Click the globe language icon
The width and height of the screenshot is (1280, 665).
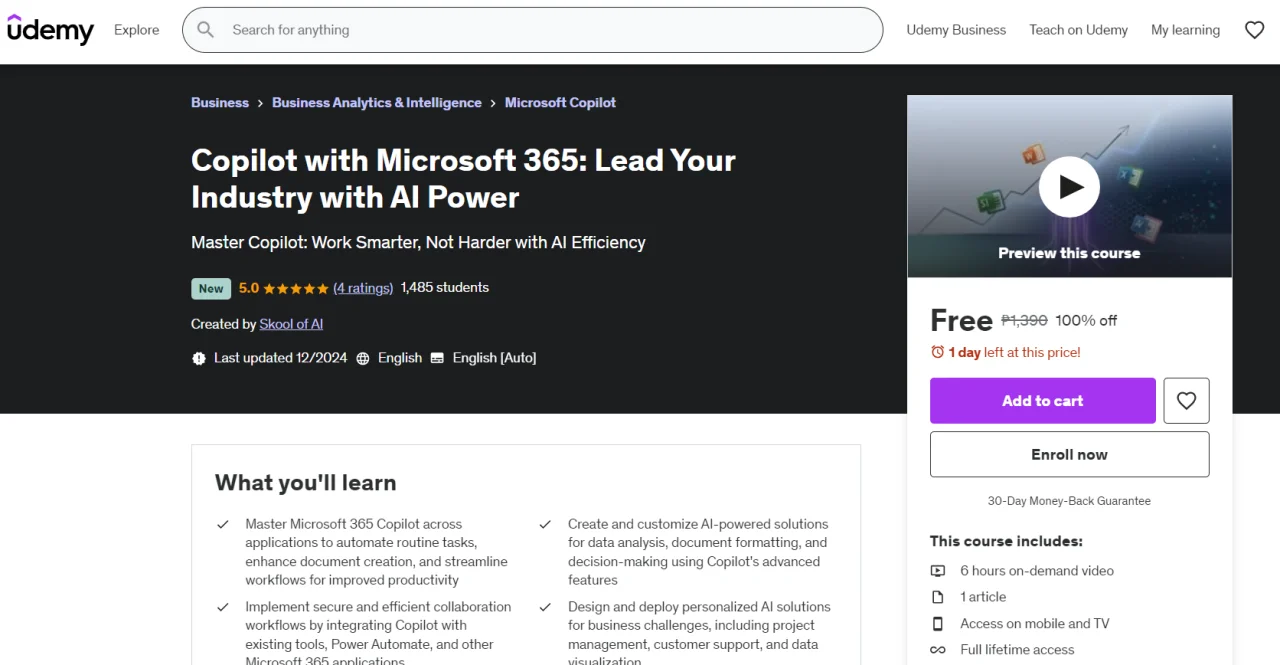pos(363,358)
